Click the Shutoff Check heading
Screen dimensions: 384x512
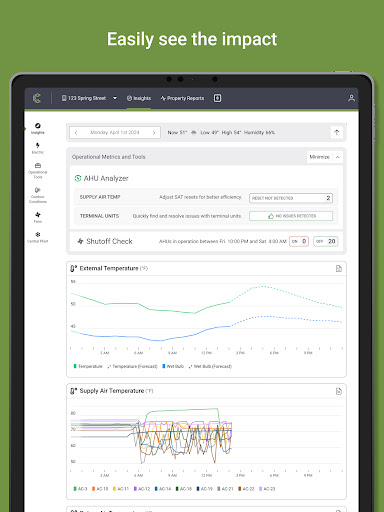pyautogui.click(x=109, y=241)
